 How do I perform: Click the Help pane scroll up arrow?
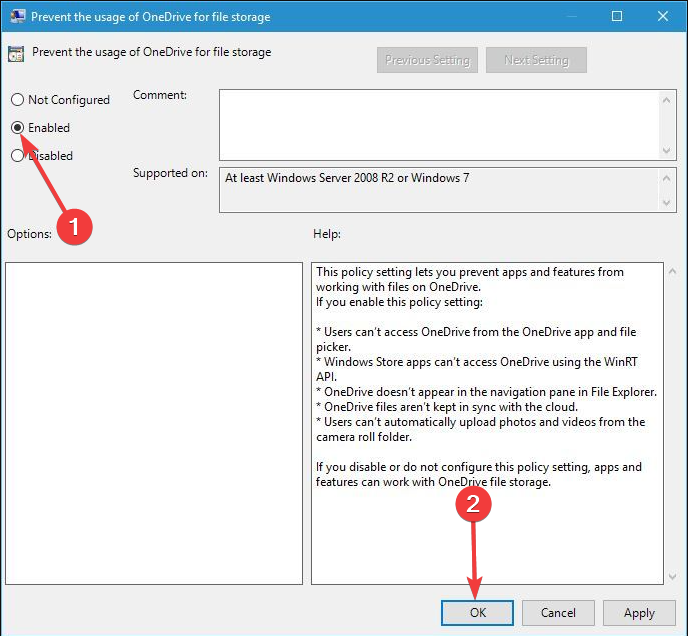(x=672, y=272)
